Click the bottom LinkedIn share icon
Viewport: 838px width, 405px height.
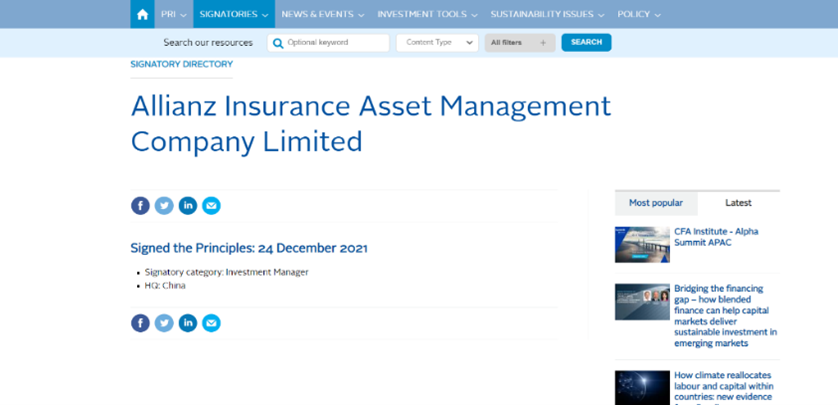(188, 323)
